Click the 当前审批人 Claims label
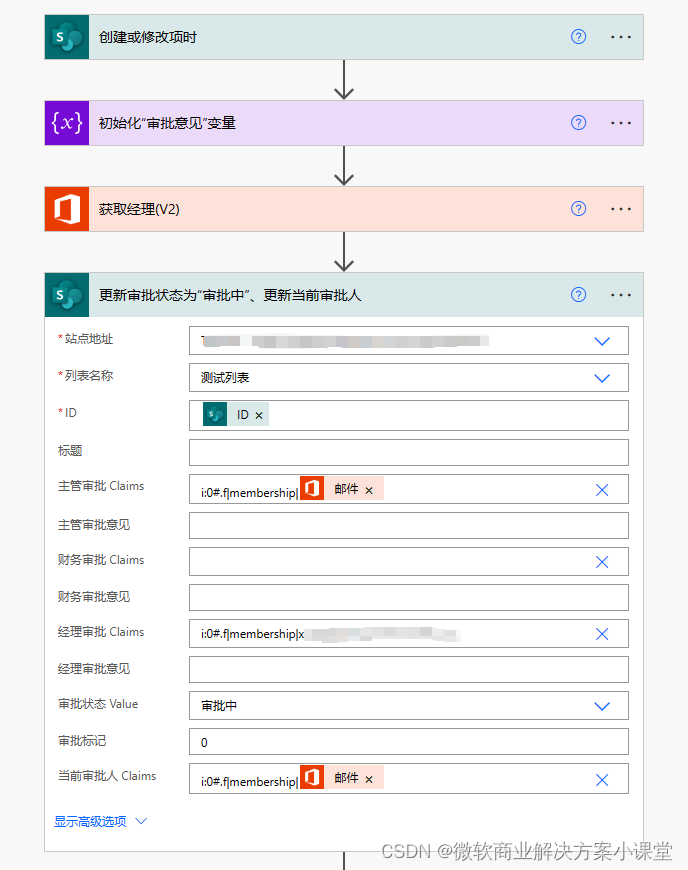The image size is (688, 870). point(107,776)
